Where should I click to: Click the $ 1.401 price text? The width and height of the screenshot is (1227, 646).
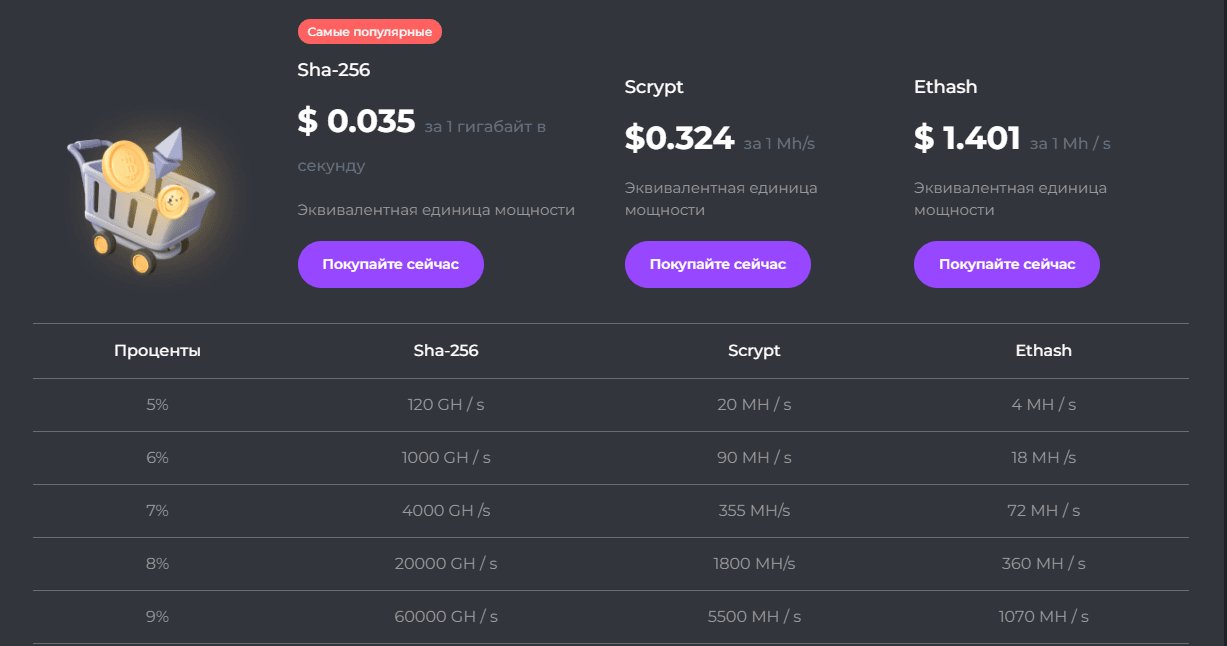click(967, 138)
